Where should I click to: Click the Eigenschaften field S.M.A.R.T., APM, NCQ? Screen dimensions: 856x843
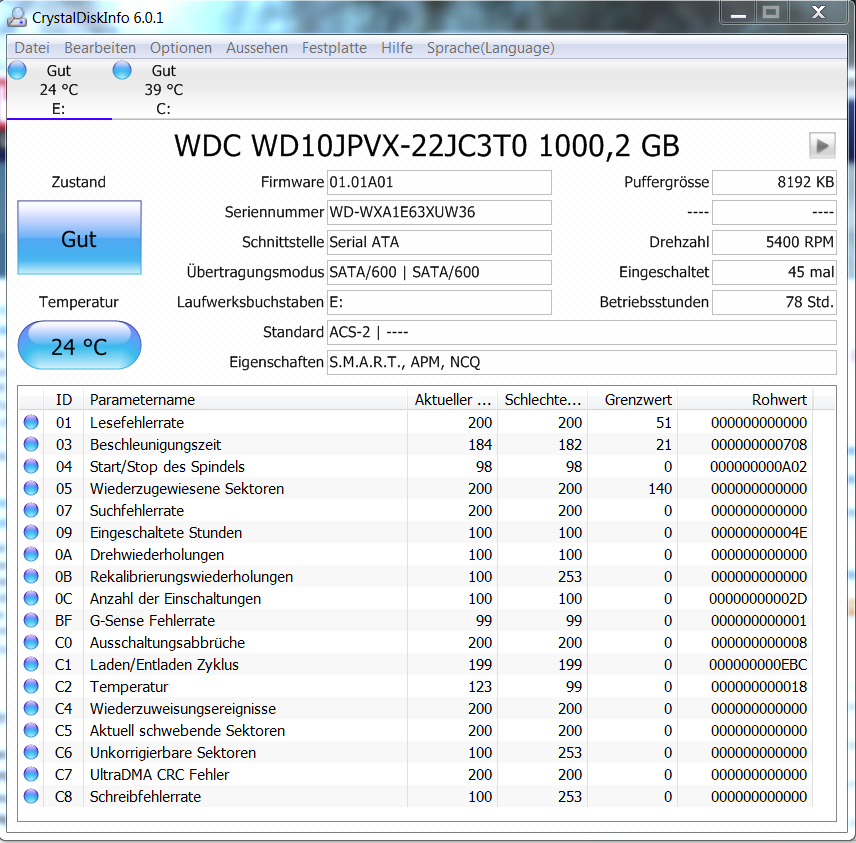tap(581, 363)
